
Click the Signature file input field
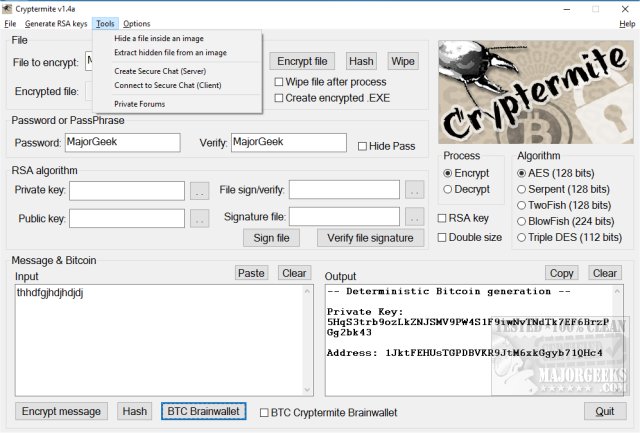(344, 216)
